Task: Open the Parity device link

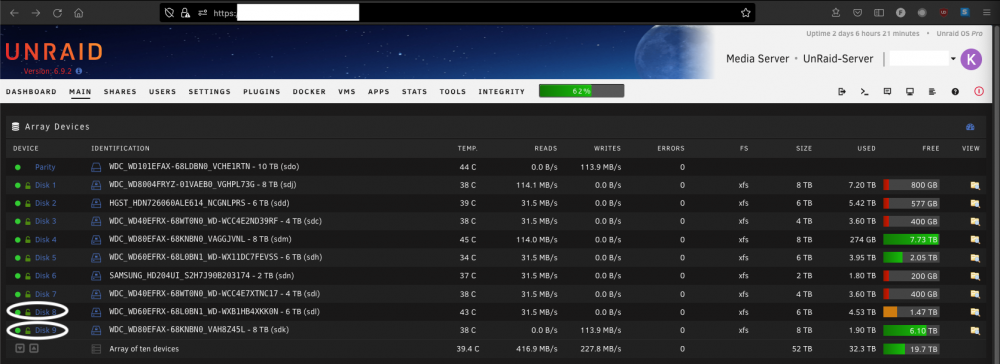Action: click(x=45, y=167)
